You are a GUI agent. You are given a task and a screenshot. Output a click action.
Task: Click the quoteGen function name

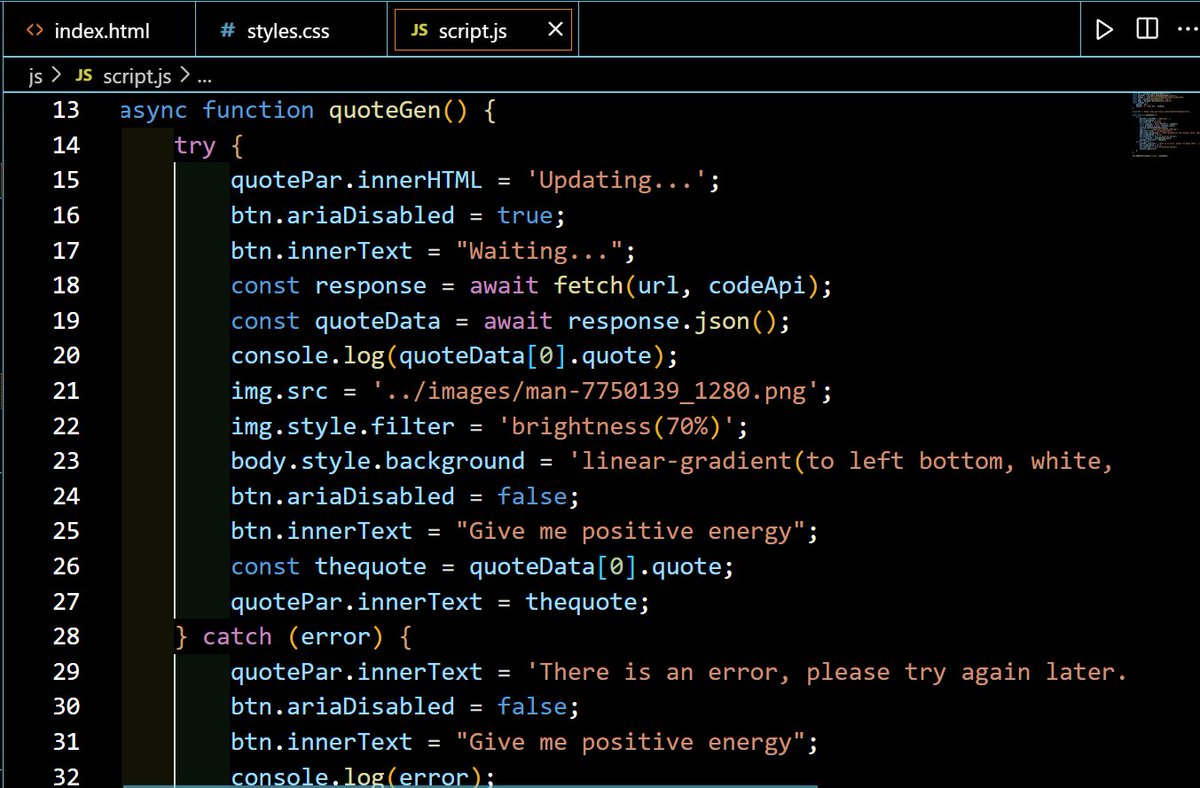pyautogui.click(x=384, y=110)
